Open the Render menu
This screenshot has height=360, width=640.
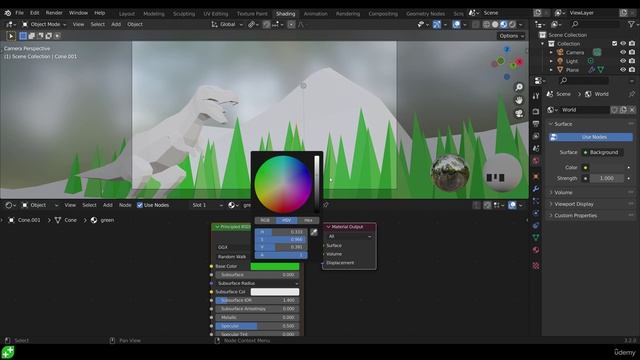pyautogui.click(x=54, y=13)
